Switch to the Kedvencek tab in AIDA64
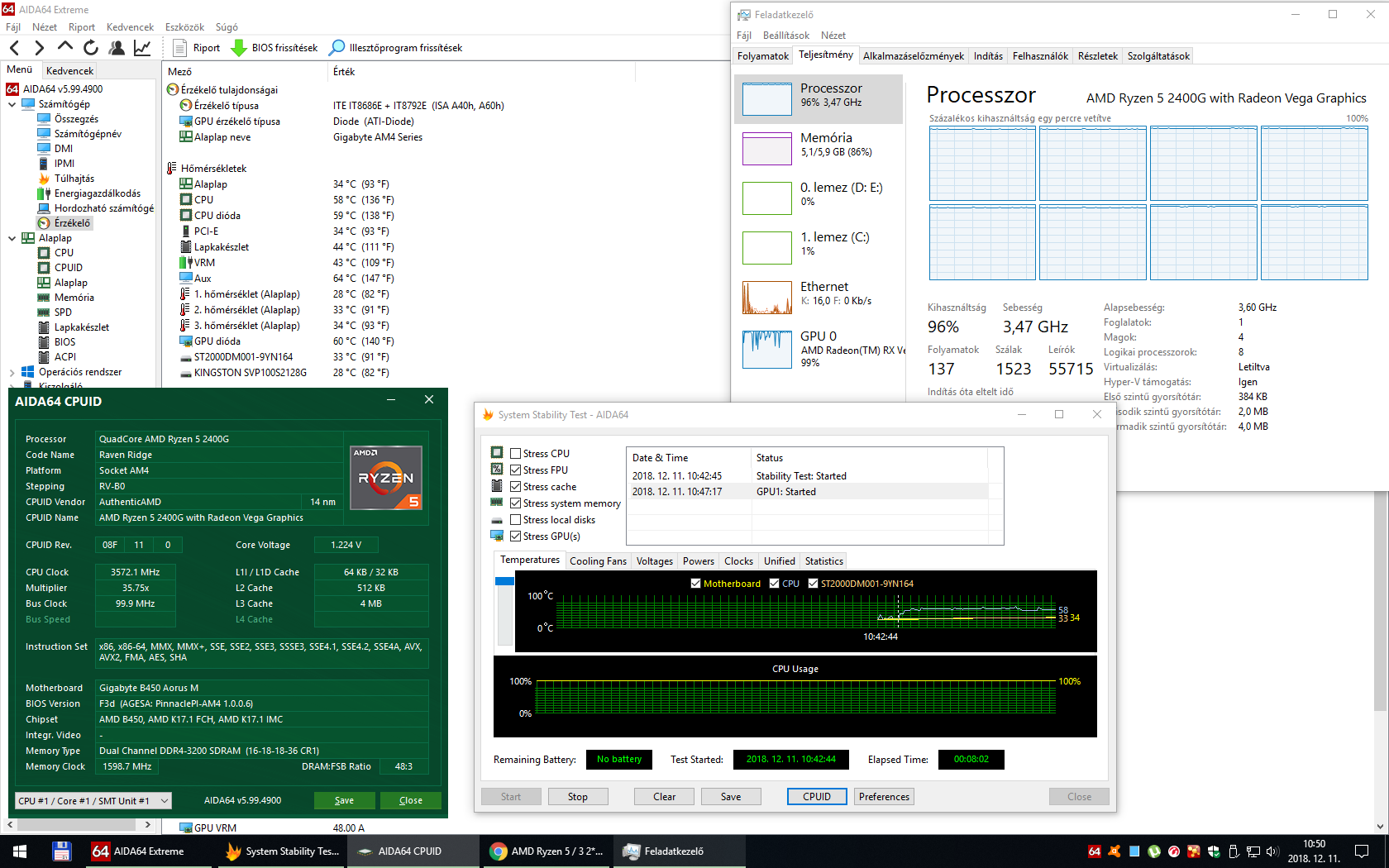Screen dimensions: 1389x868 [70, 71]
